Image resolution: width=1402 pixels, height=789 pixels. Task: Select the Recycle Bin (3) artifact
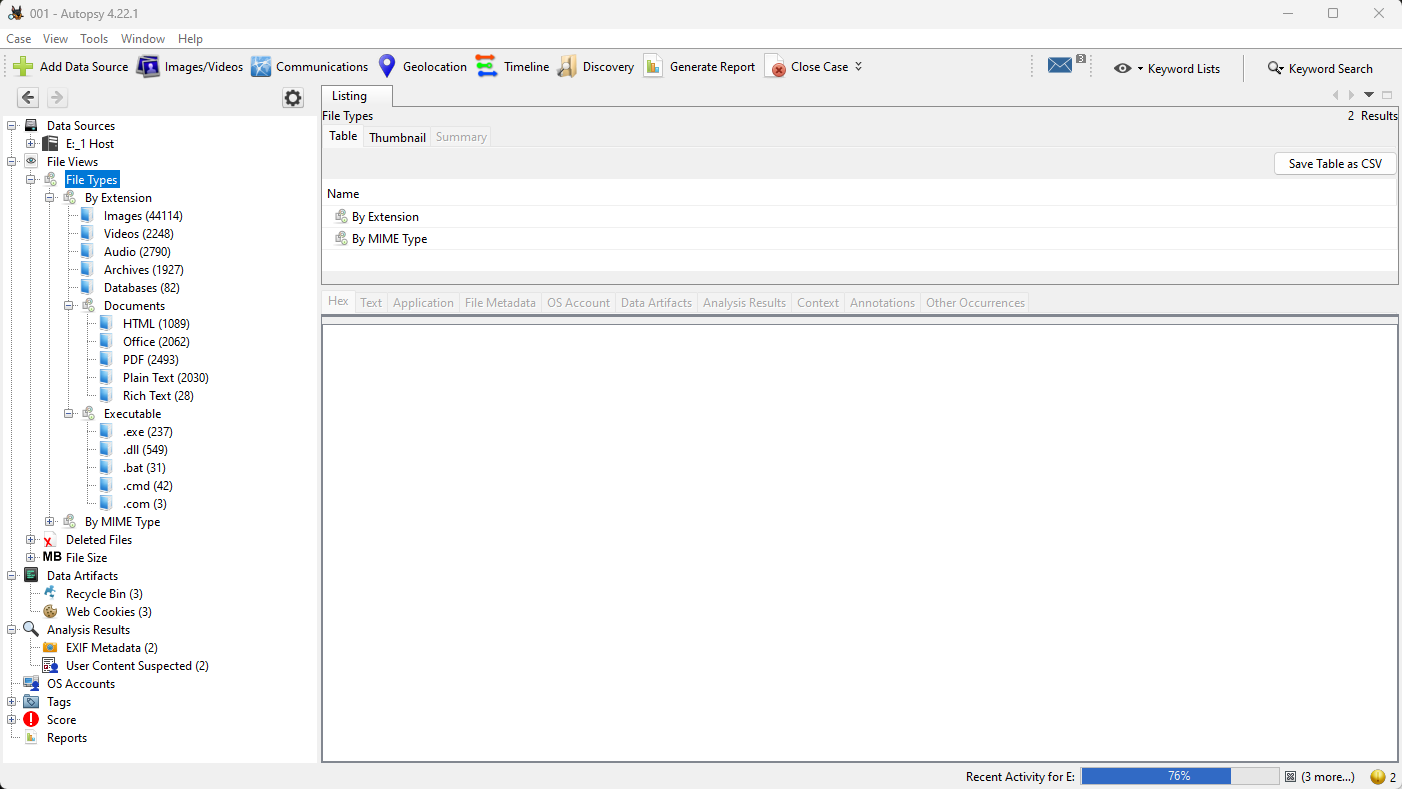pyautogui.click(x=104, y=594)
